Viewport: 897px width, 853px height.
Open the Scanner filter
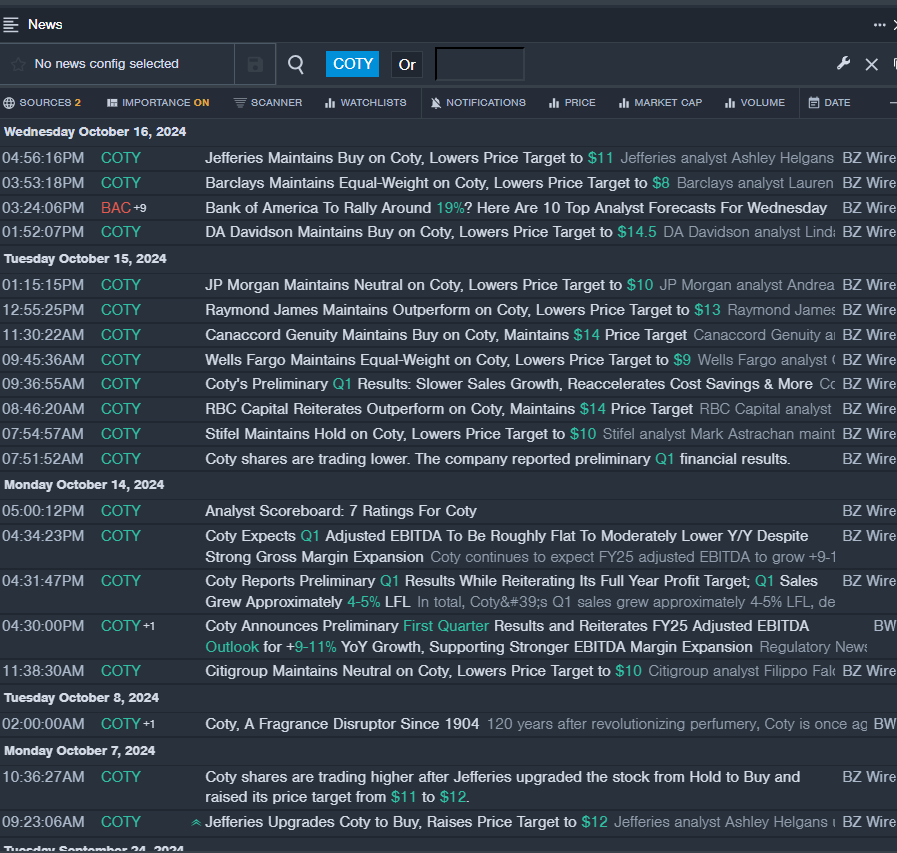[x=268, y=102]
